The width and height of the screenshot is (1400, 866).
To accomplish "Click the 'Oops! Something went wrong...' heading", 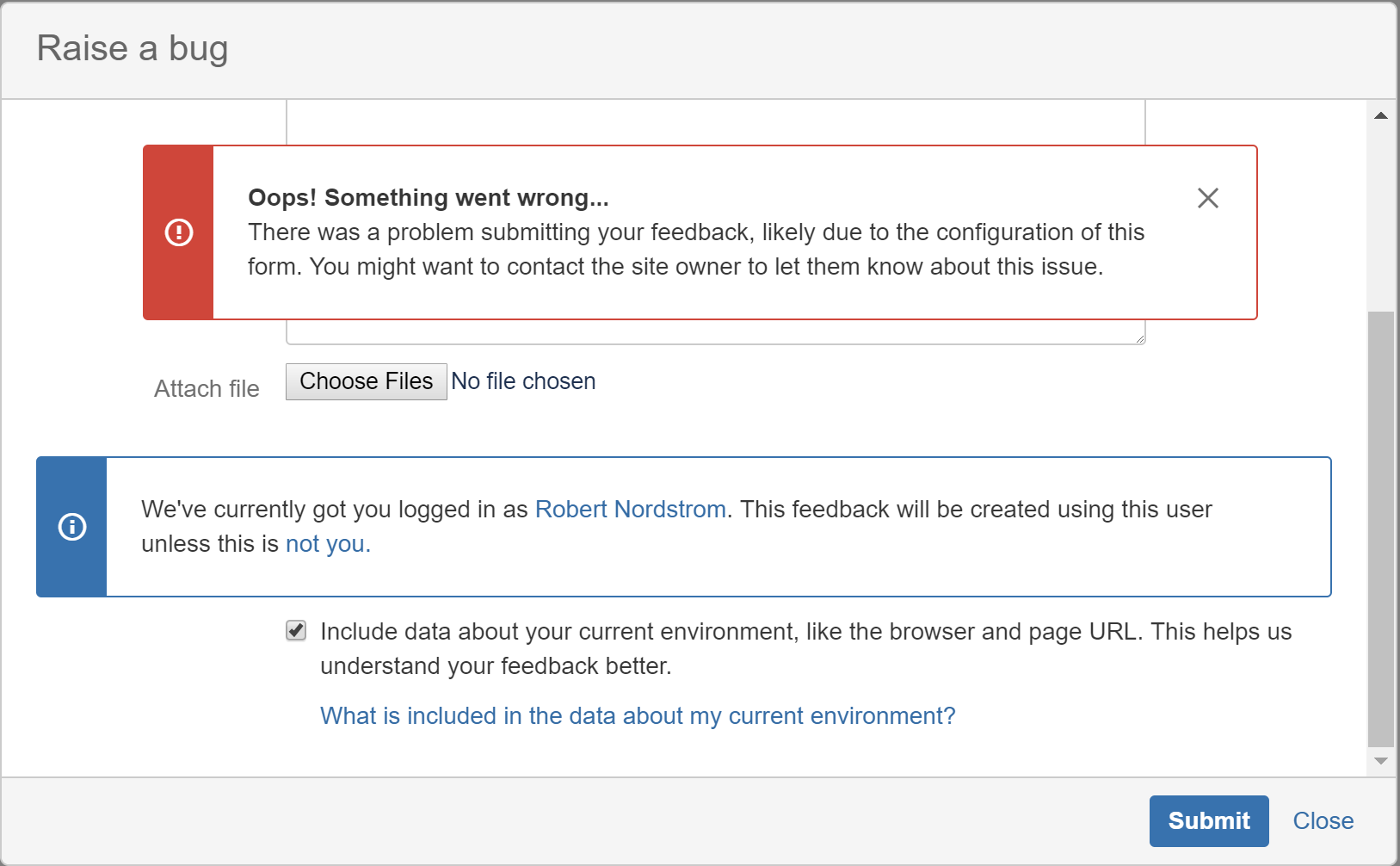I will 429,198.
